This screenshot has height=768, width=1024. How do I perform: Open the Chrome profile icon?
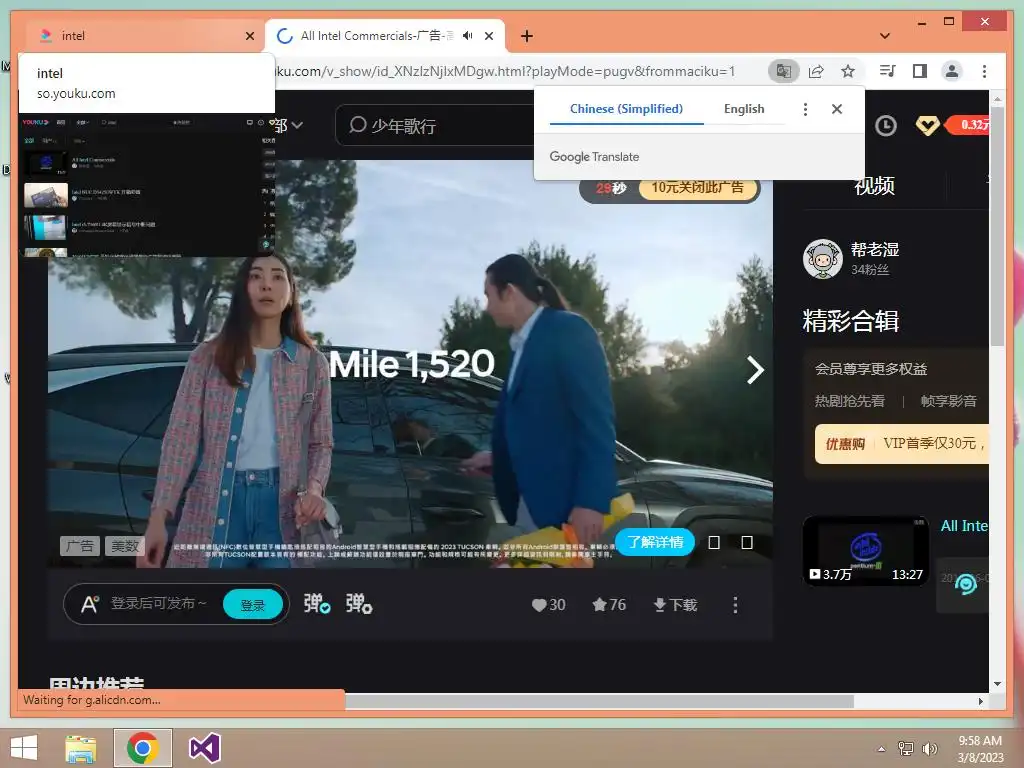[952, 71]
